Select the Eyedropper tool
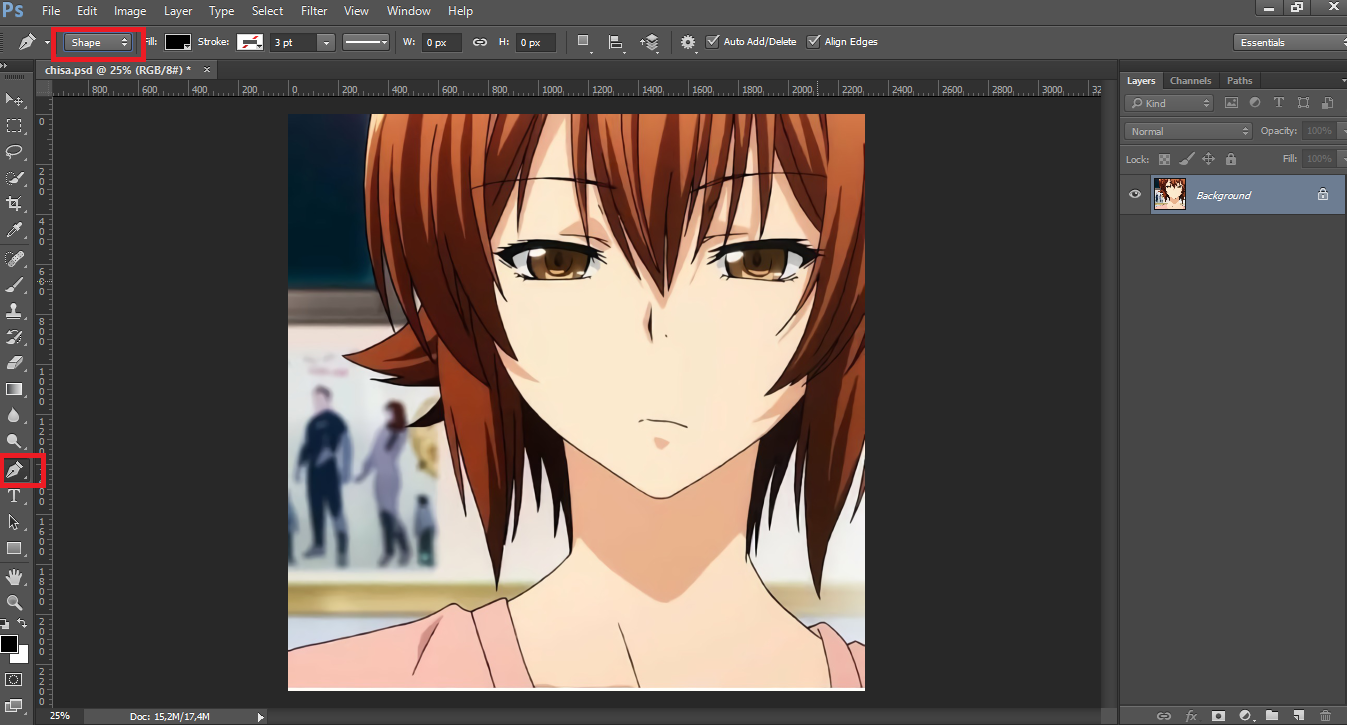This screenshot has width=1347, height=725. click(14, 230)
